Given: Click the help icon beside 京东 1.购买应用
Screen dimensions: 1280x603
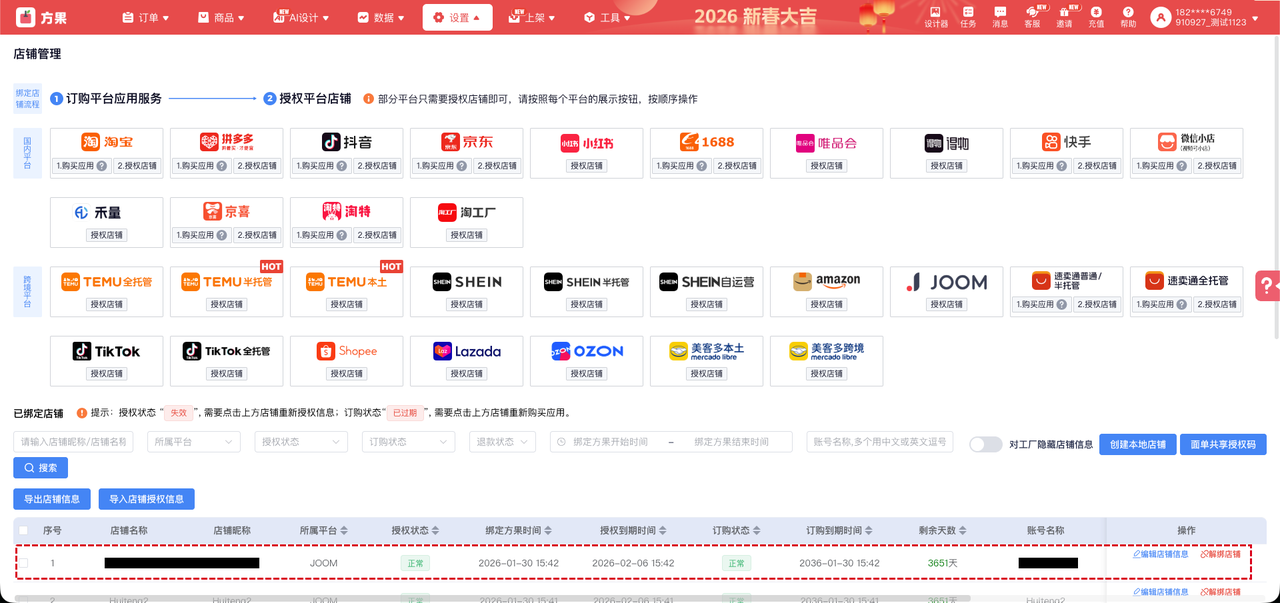Looking at the screenshot, I should pyautogui.click(x=461, y=166).
